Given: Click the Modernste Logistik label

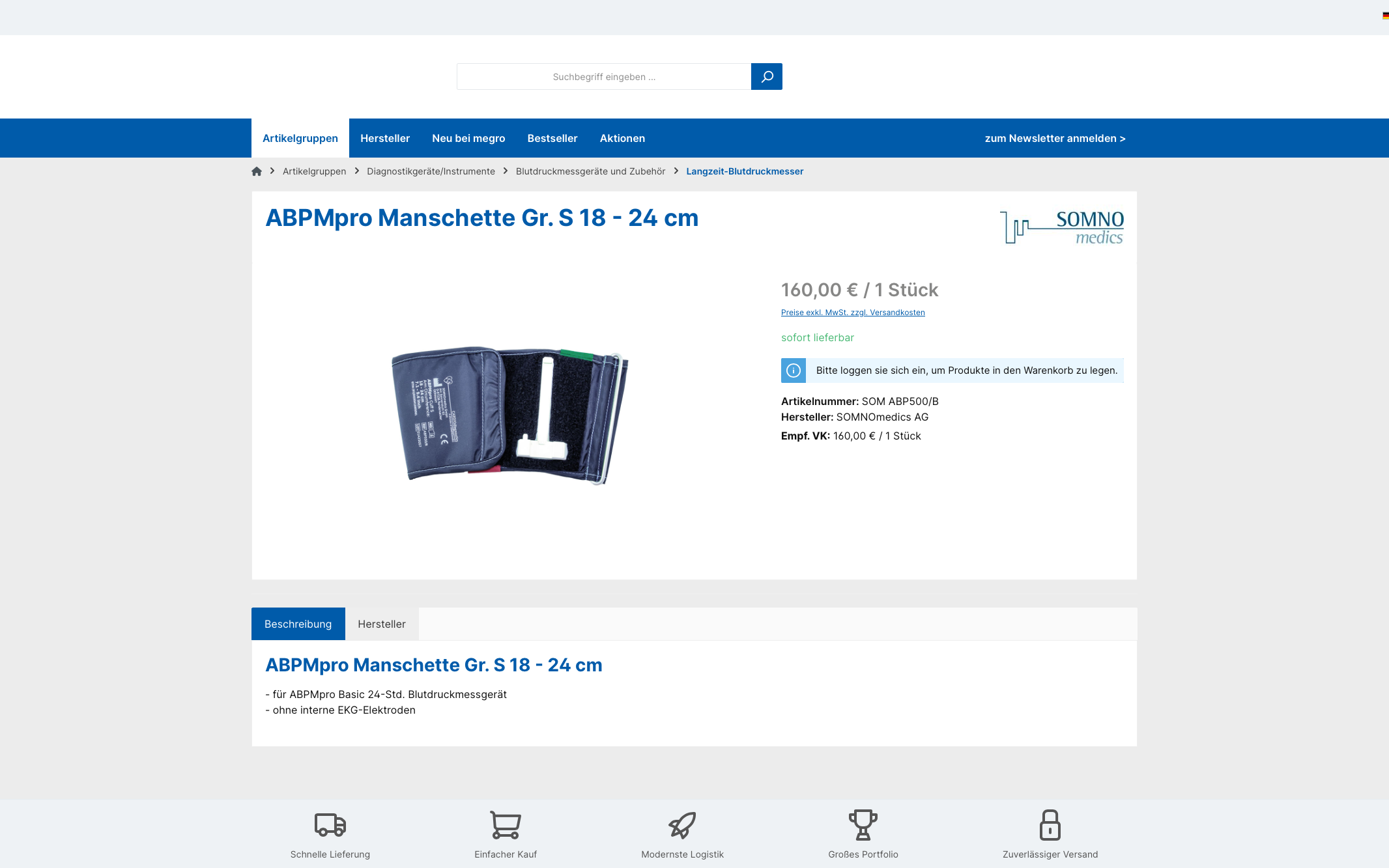Looking at the screenshot, I should coord(682,854).
